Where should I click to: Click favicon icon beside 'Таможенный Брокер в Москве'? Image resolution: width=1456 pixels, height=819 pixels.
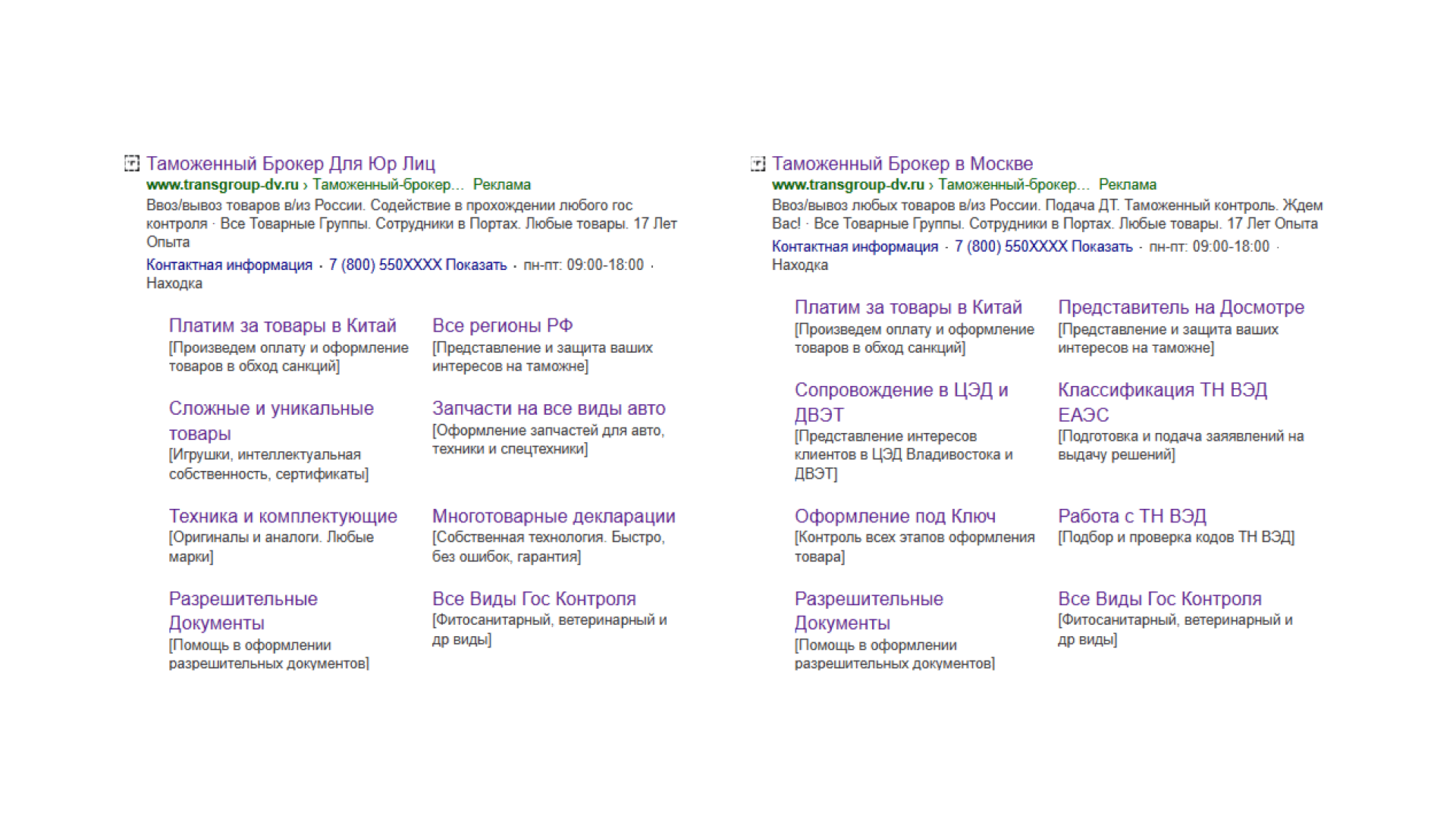(x=758, y=163)
